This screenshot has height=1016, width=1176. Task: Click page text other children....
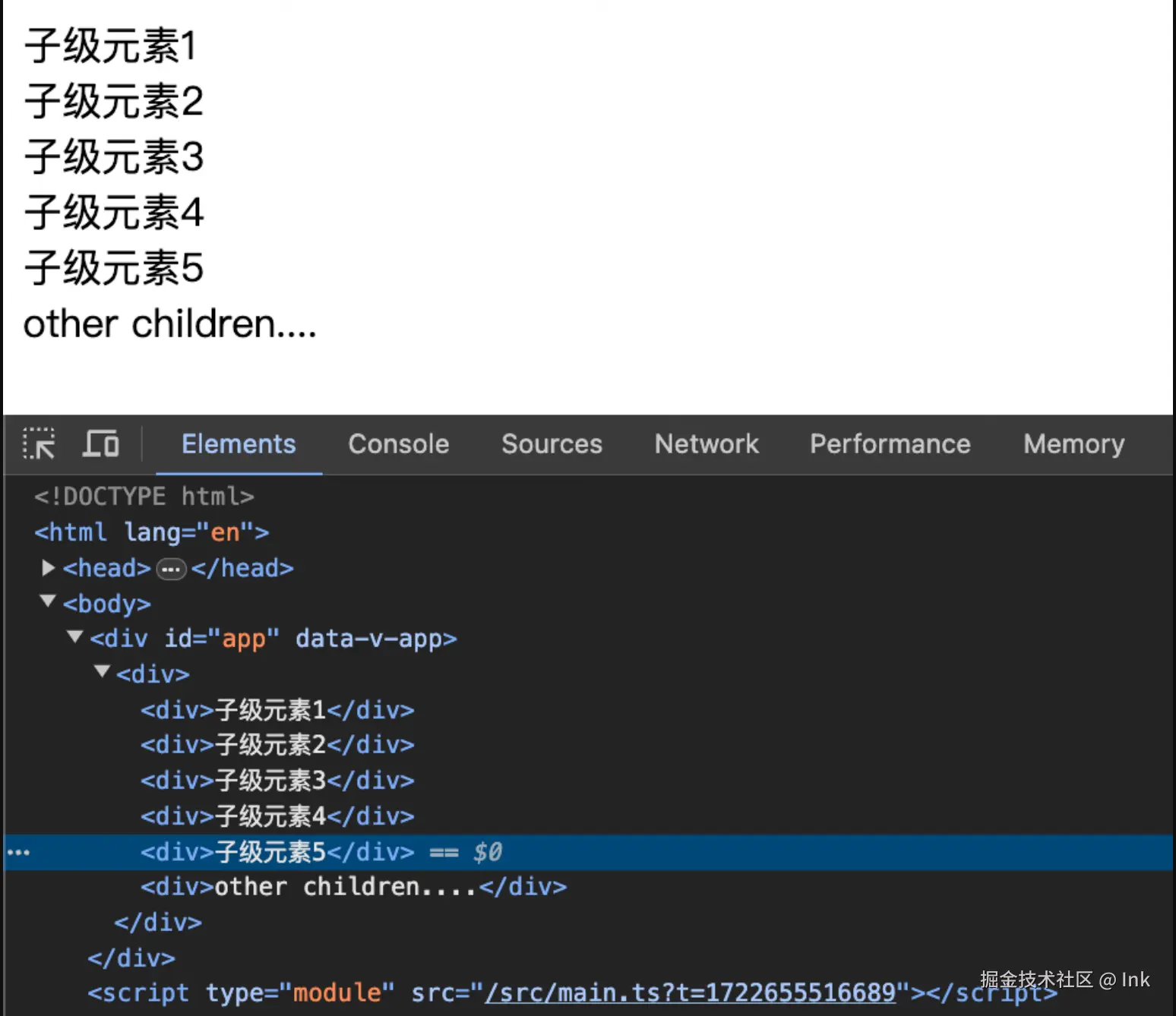169,323
